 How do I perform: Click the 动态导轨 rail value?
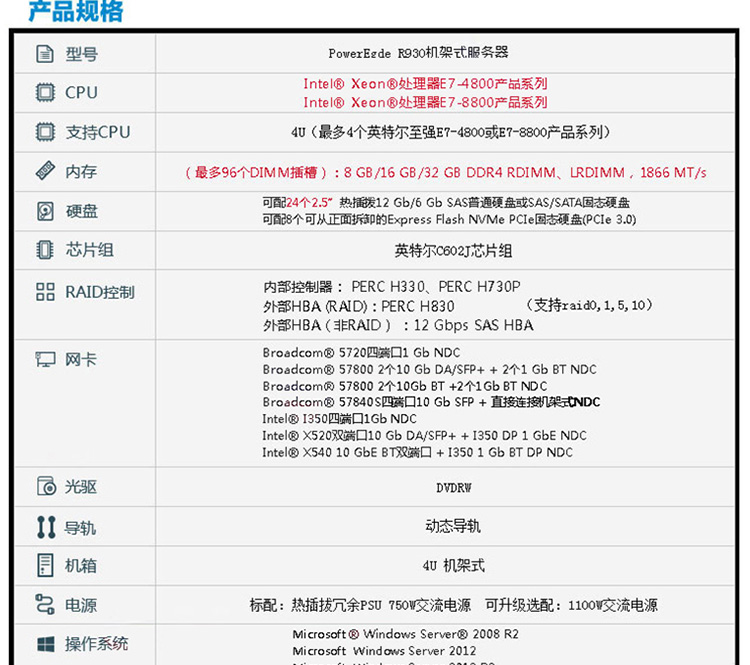[x=453, y=526]
